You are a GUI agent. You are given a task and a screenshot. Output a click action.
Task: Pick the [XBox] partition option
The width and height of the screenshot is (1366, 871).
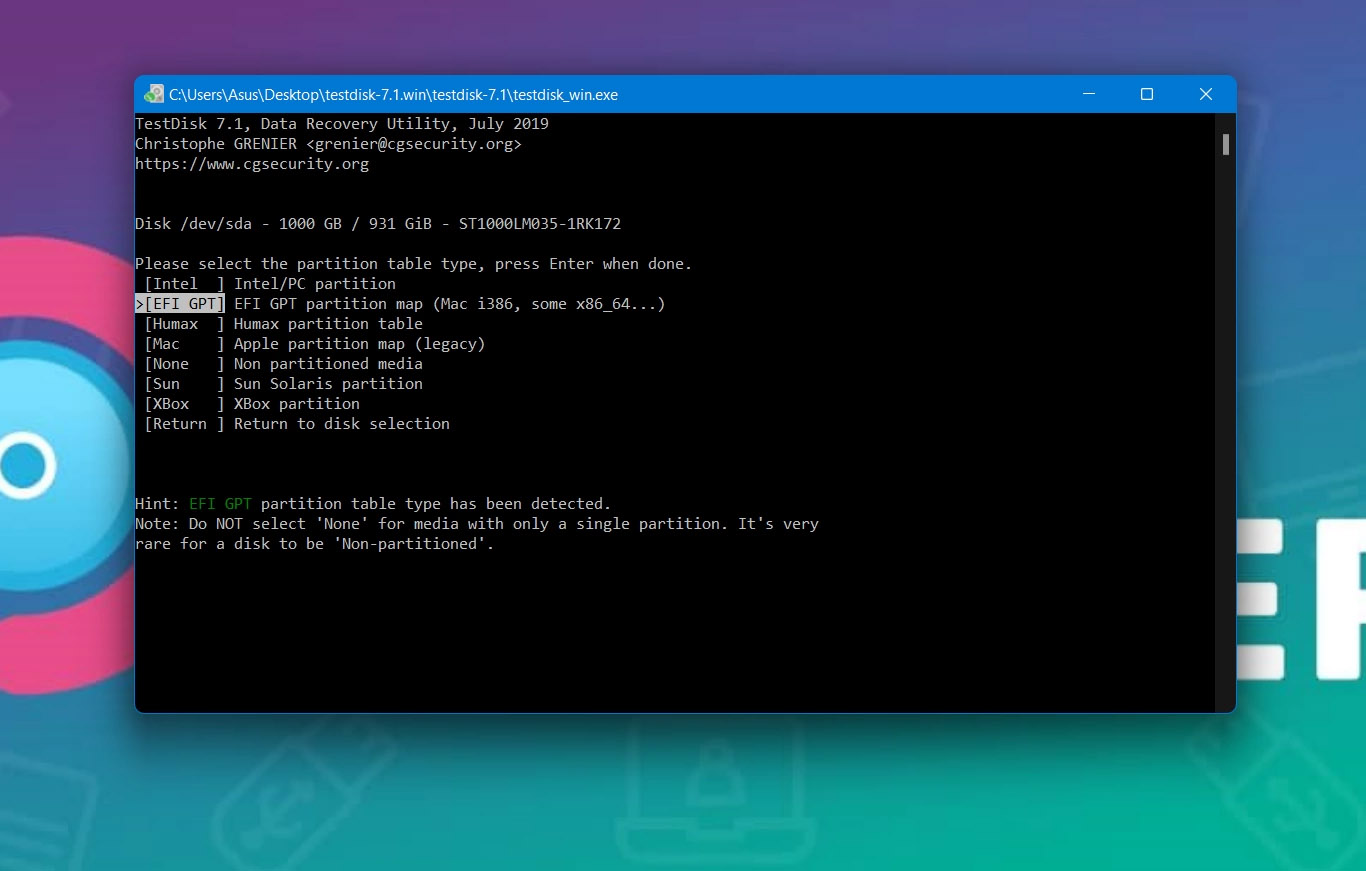point(185,404)
